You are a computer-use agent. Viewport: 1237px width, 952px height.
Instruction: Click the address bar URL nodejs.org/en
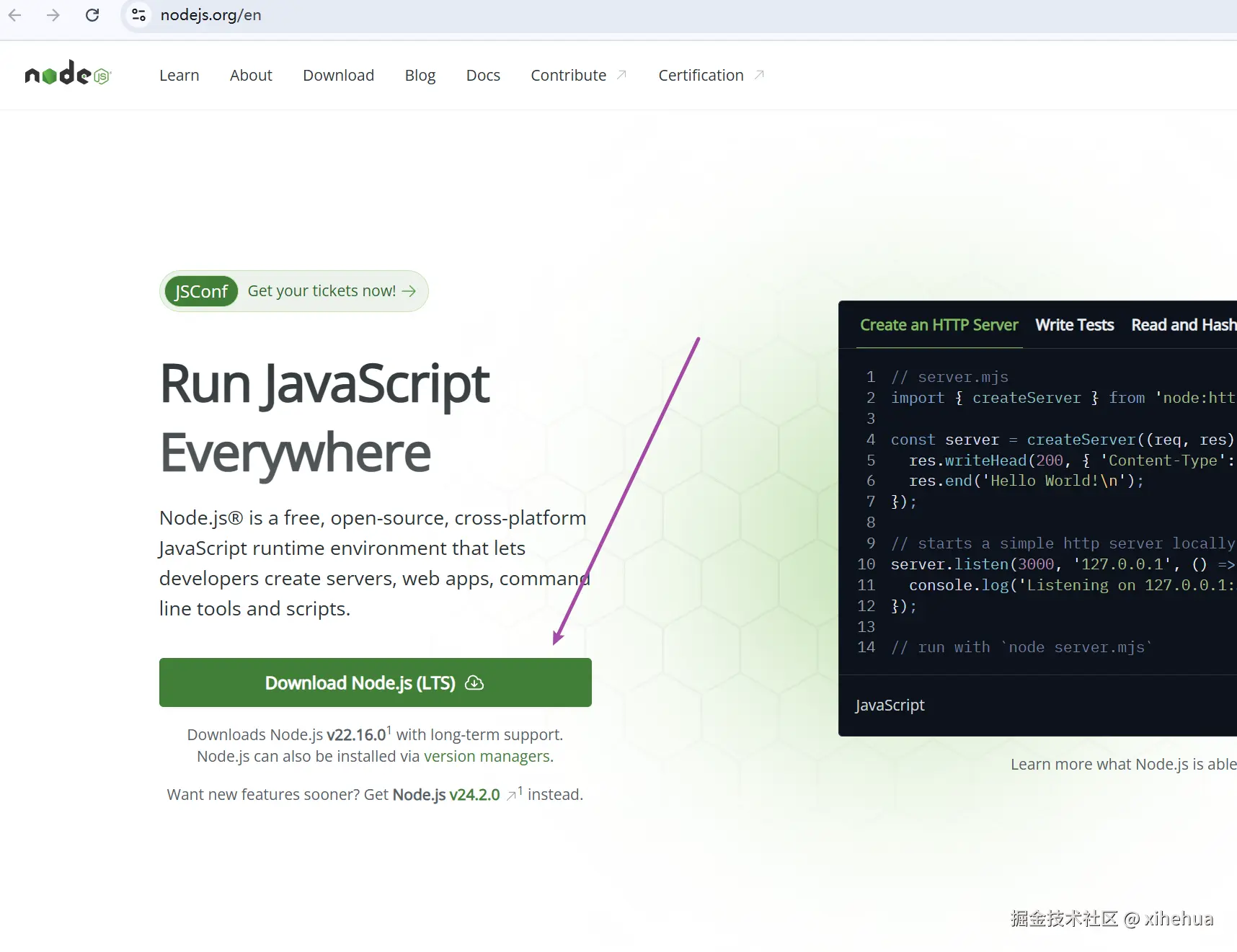(x=210, y=15)
